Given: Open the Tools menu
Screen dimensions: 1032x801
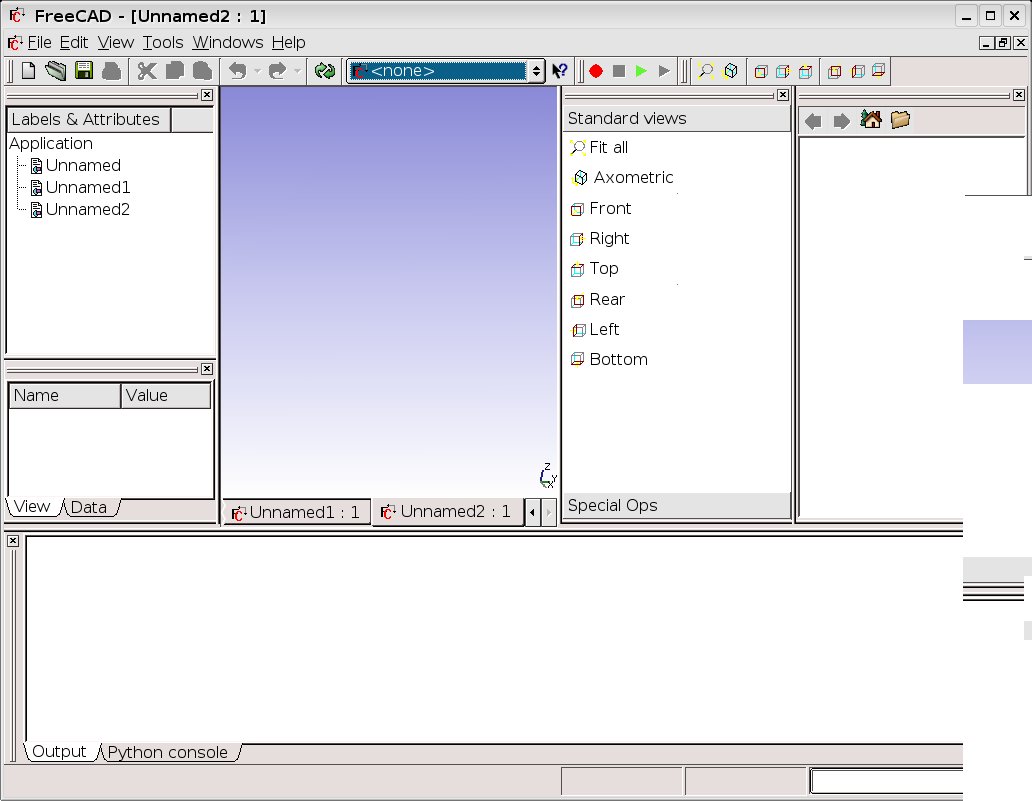Looking at the screenshot, I should tap(162, 42).
